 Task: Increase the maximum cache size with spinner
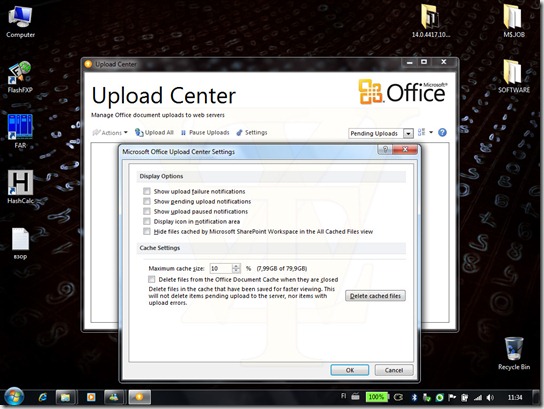point(236,266)
